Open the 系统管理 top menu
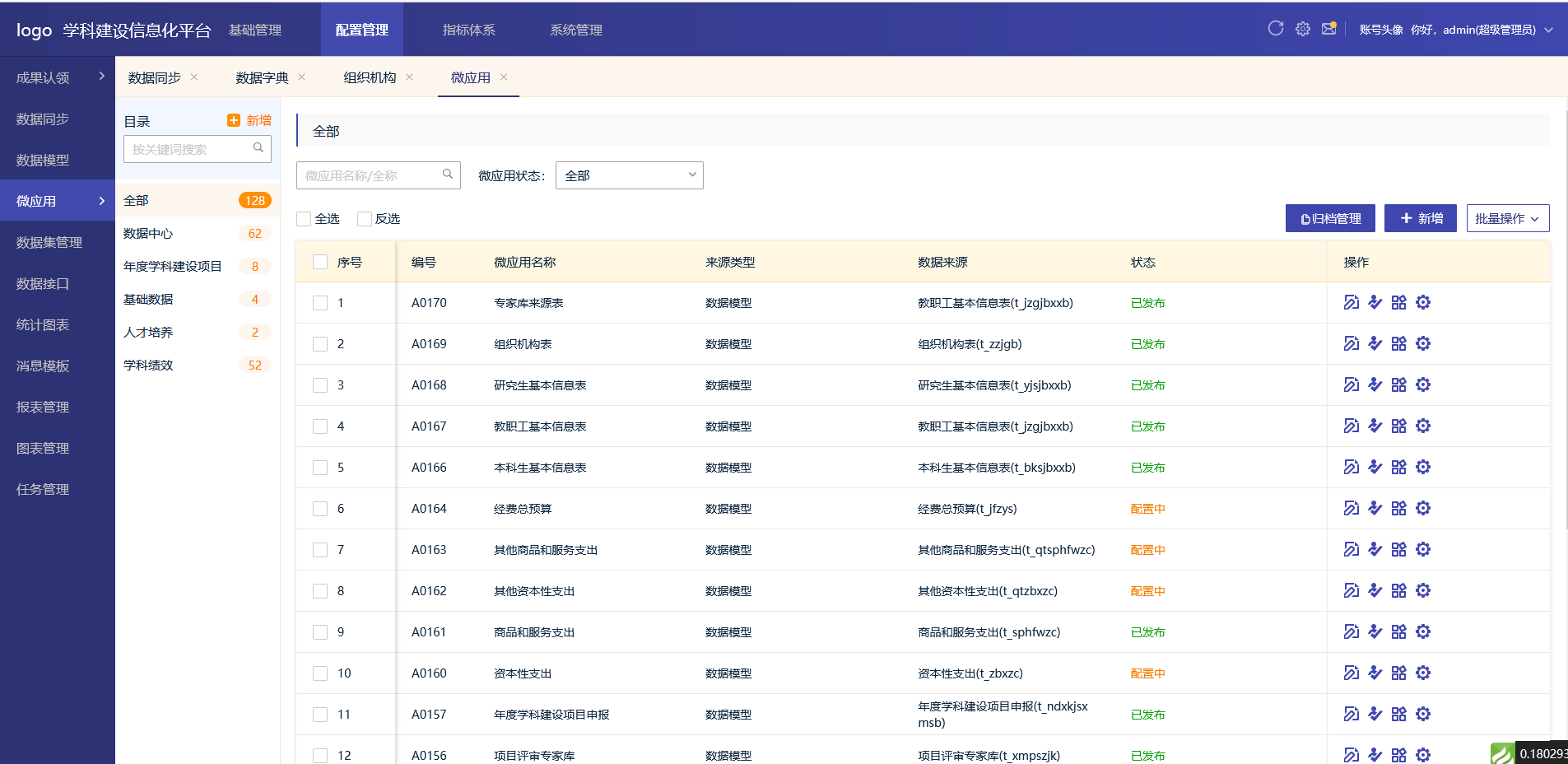This screenshot has height=764, width=1568. (x=576, y=30)
